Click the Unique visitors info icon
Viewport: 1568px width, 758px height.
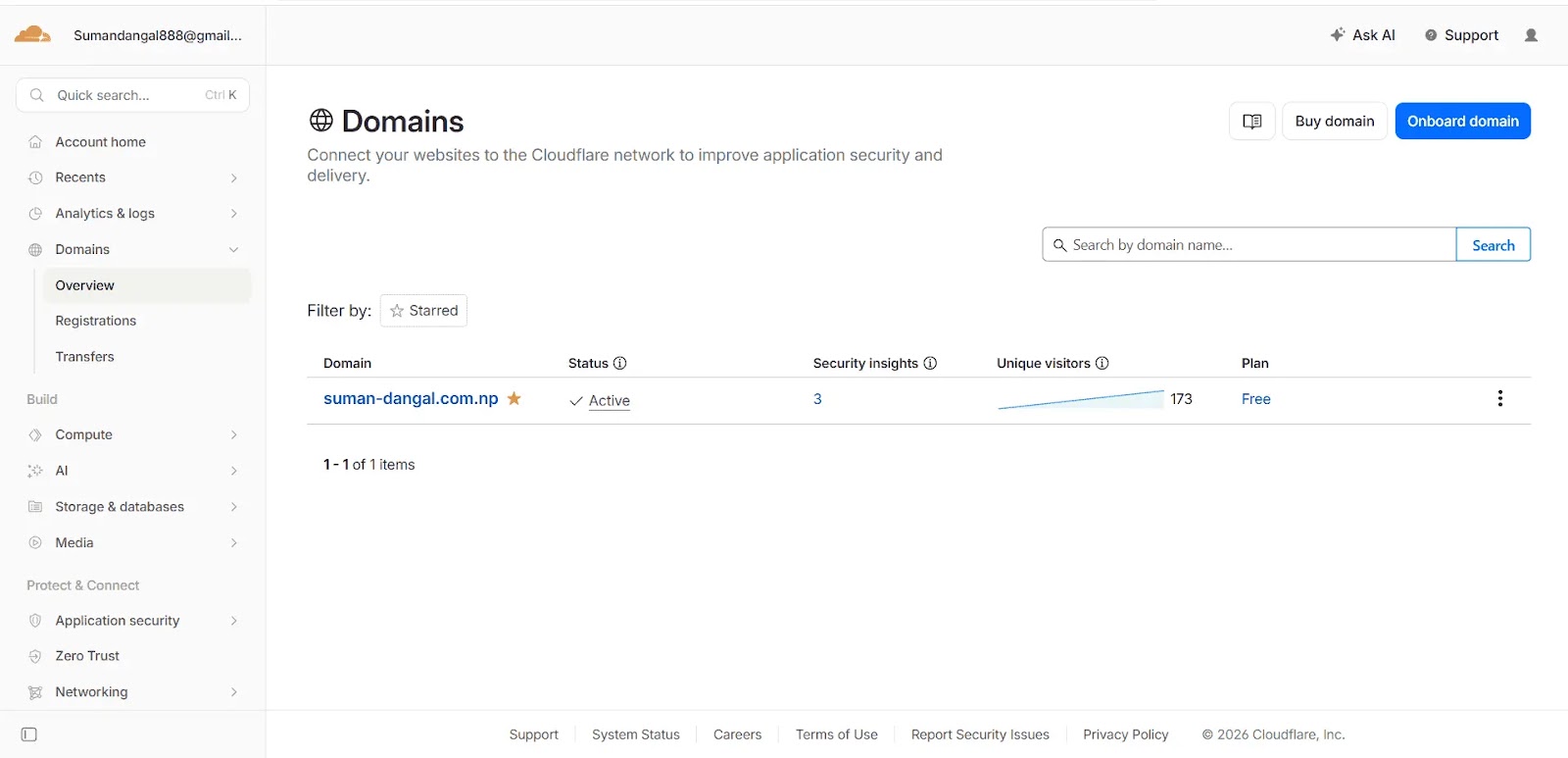point(1102,363)
